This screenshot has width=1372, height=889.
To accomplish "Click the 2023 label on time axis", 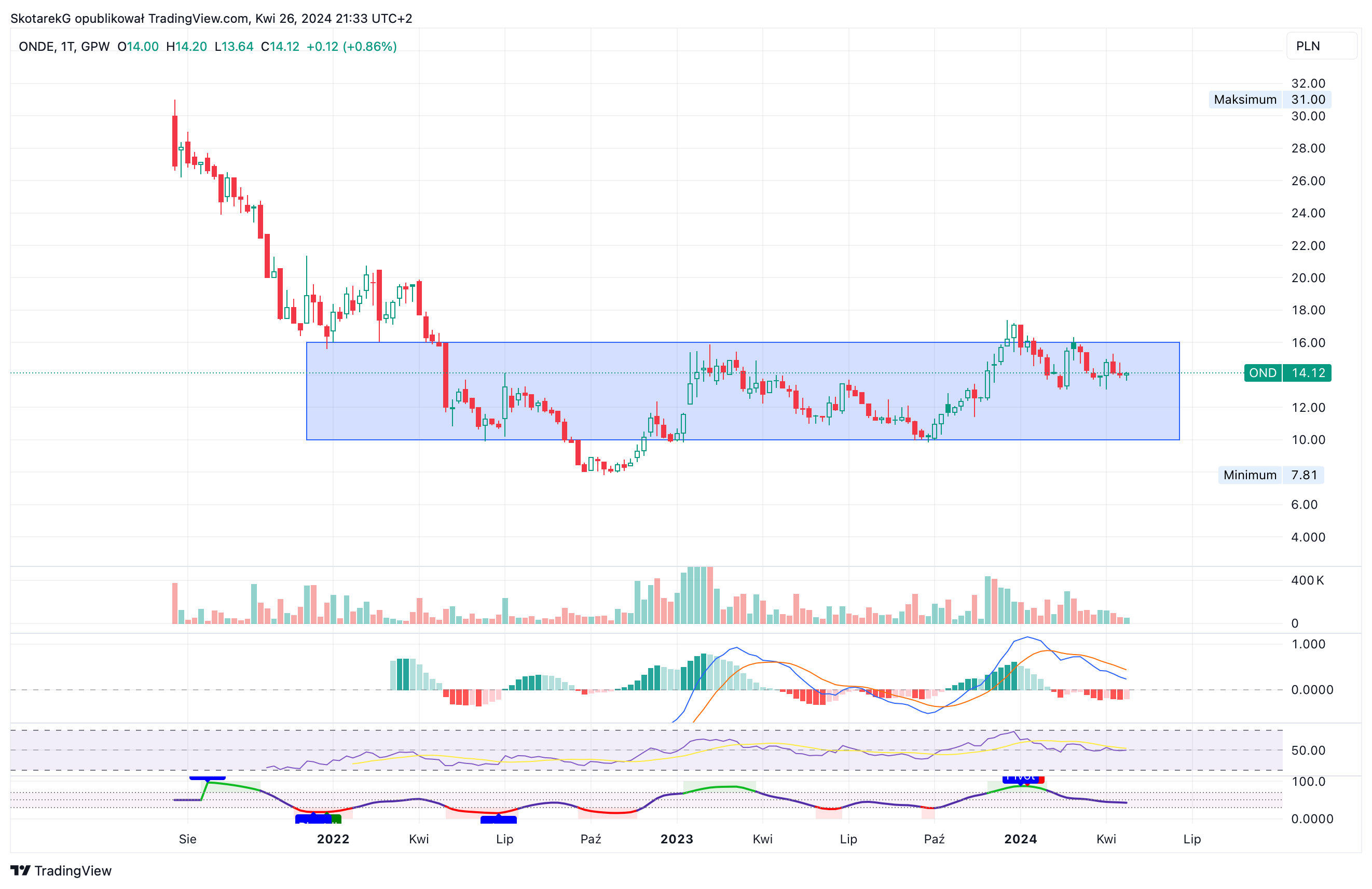I will 677,839.
